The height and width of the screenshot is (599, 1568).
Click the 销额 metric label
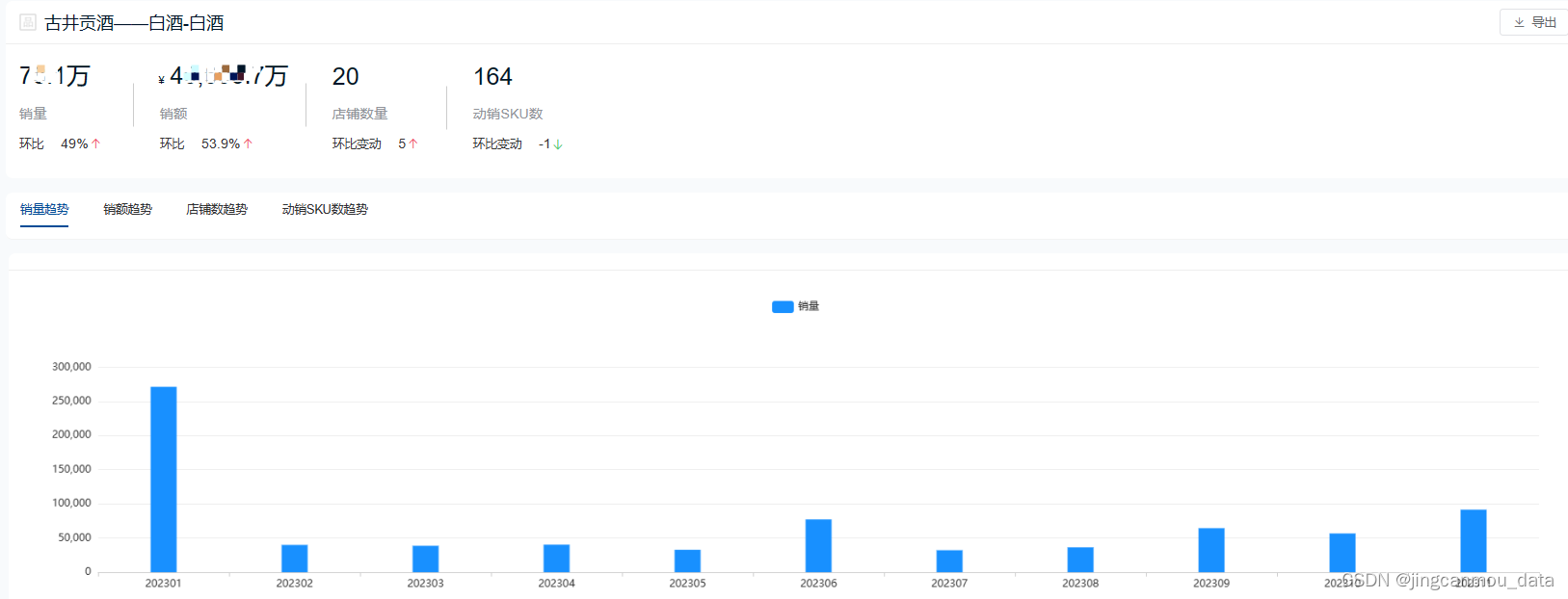pos(173,114)
